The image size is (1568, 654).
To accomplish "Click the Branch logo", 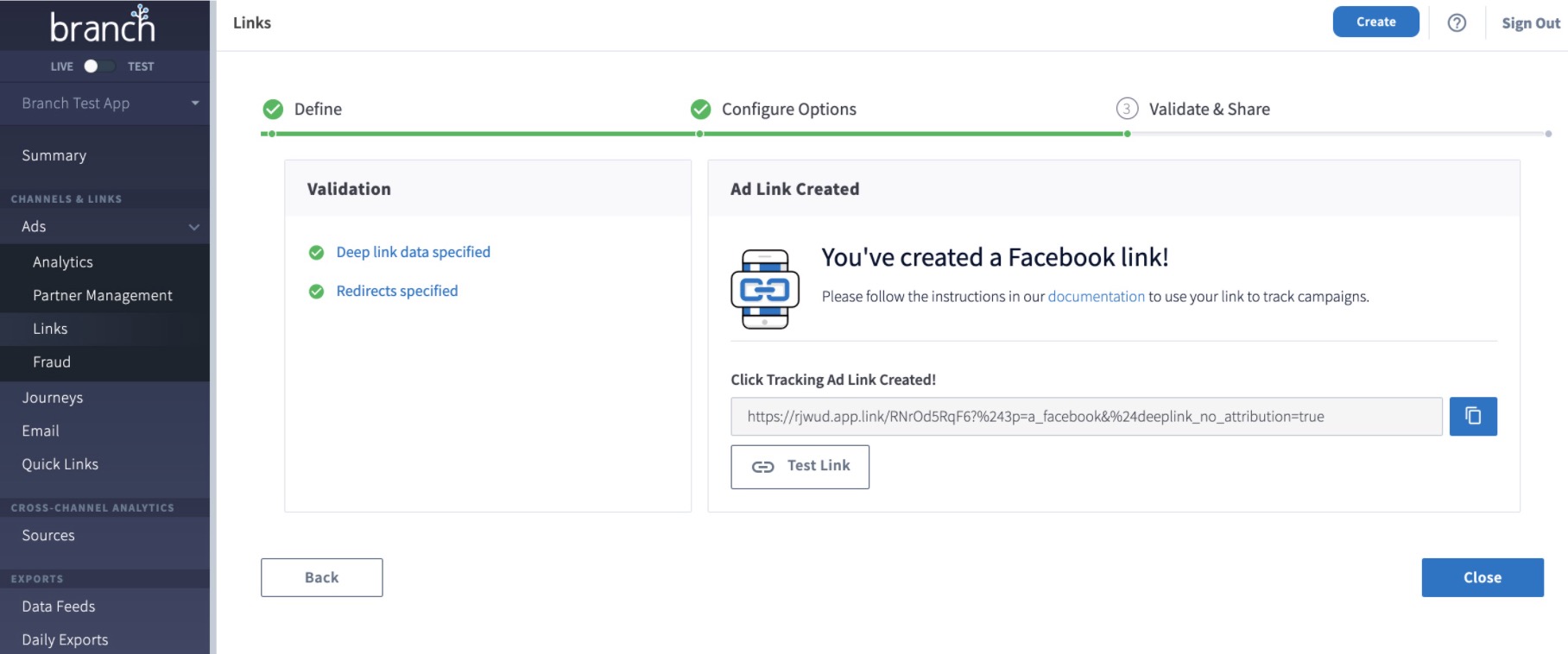I will coord(103,25).
